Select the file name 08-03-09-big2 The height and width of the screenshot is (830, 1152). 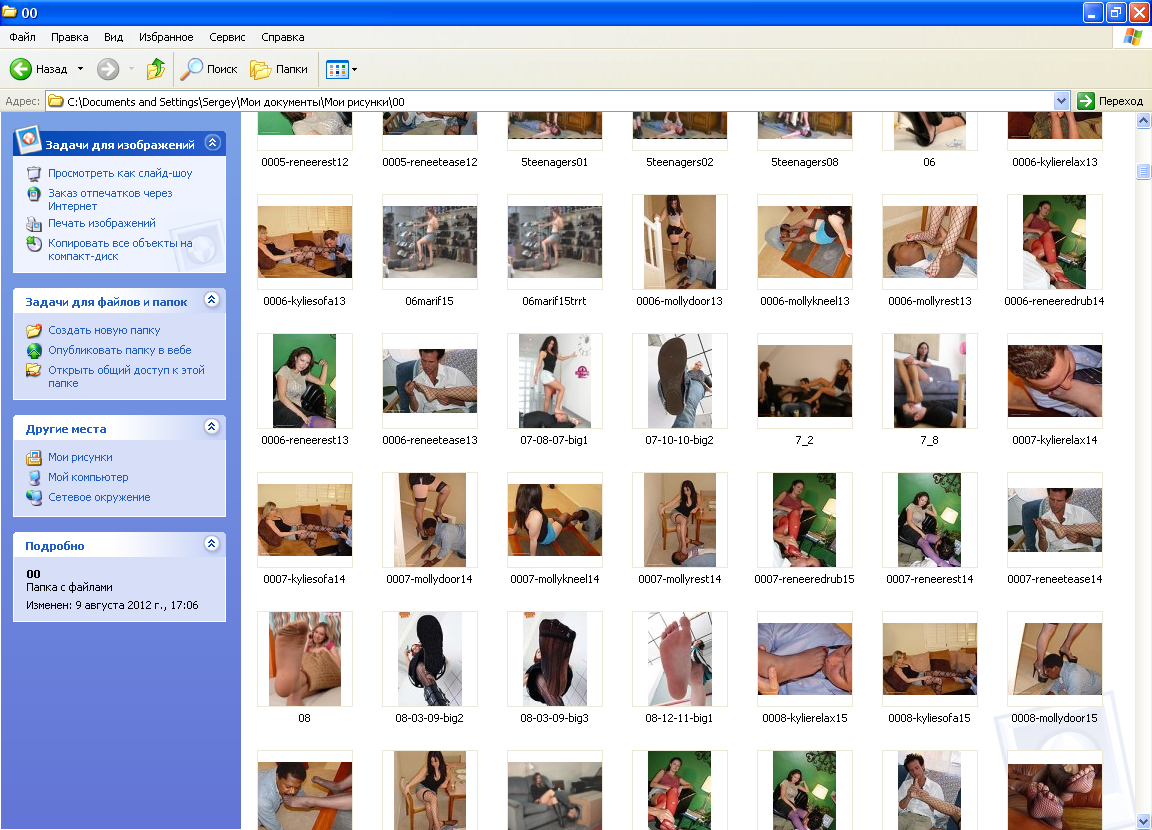(430, 718)
